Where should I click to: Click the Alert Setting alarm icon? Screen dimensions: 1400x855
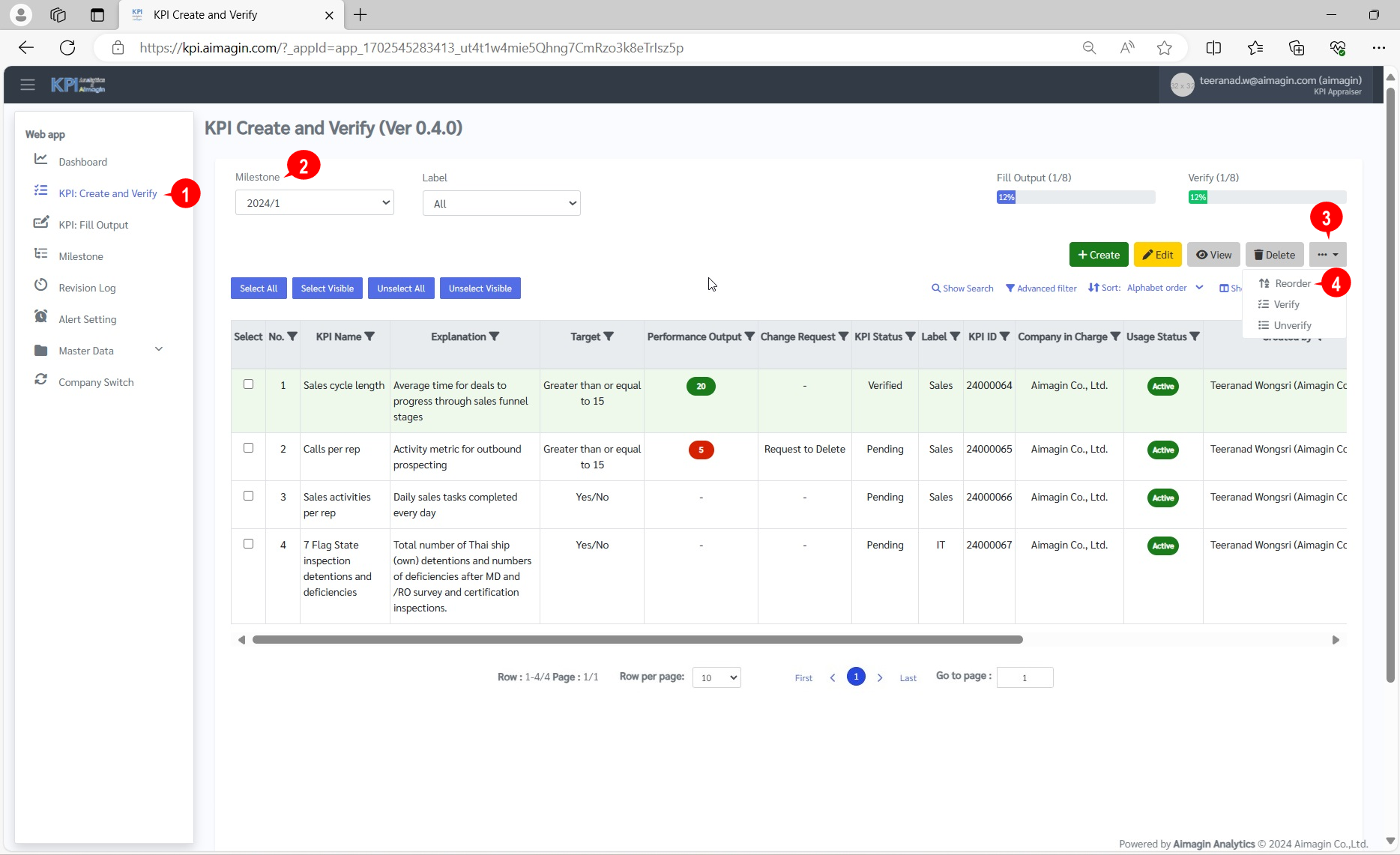point(41,317)
